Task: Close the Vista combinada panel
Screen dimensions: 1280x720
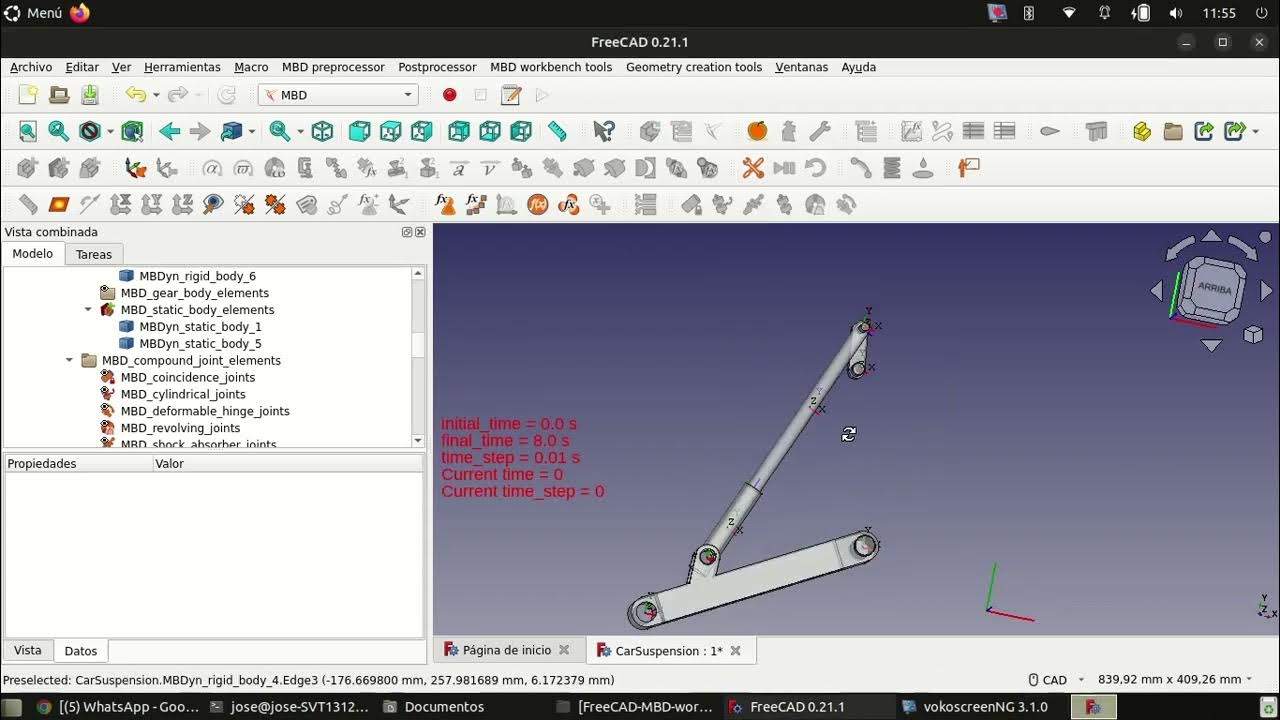Action: (x=420, y=232)
